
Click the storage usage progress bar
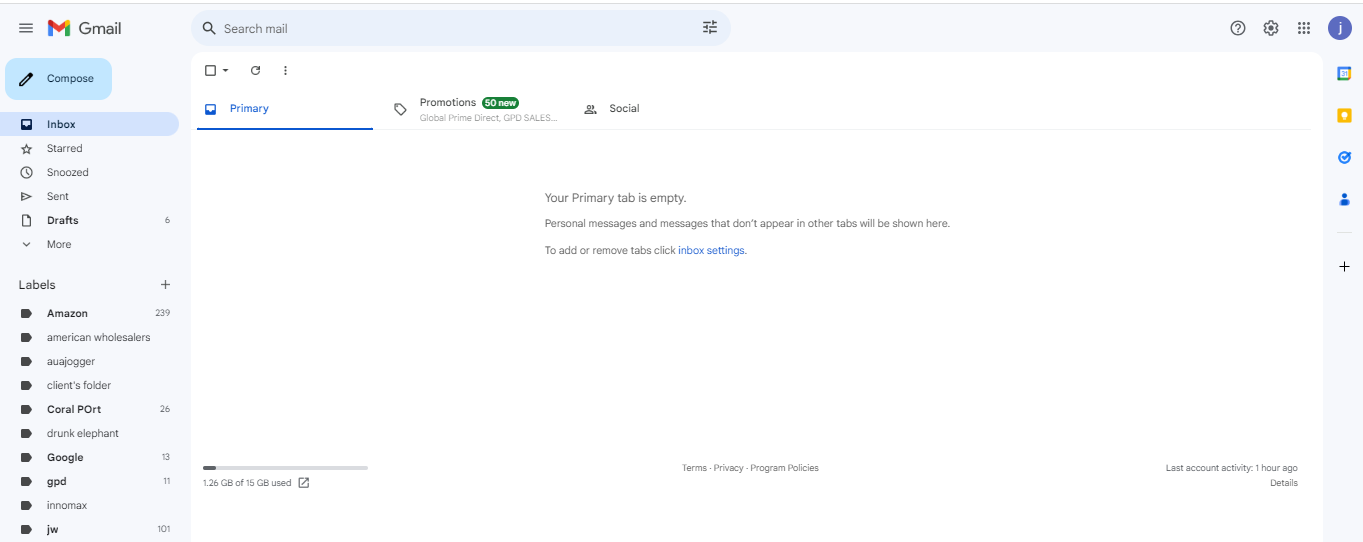pos(285,467)
